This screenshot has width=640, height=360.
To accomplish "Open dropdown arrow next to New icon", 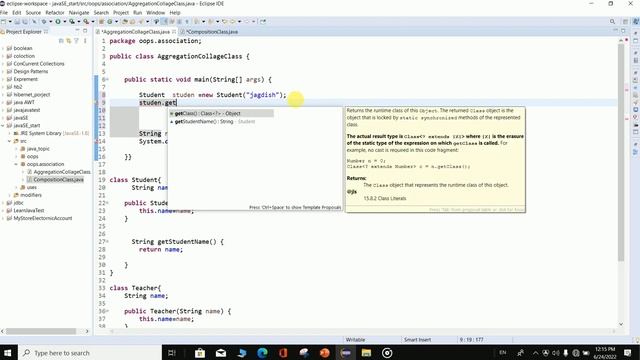I will click(x=10, y=22).
